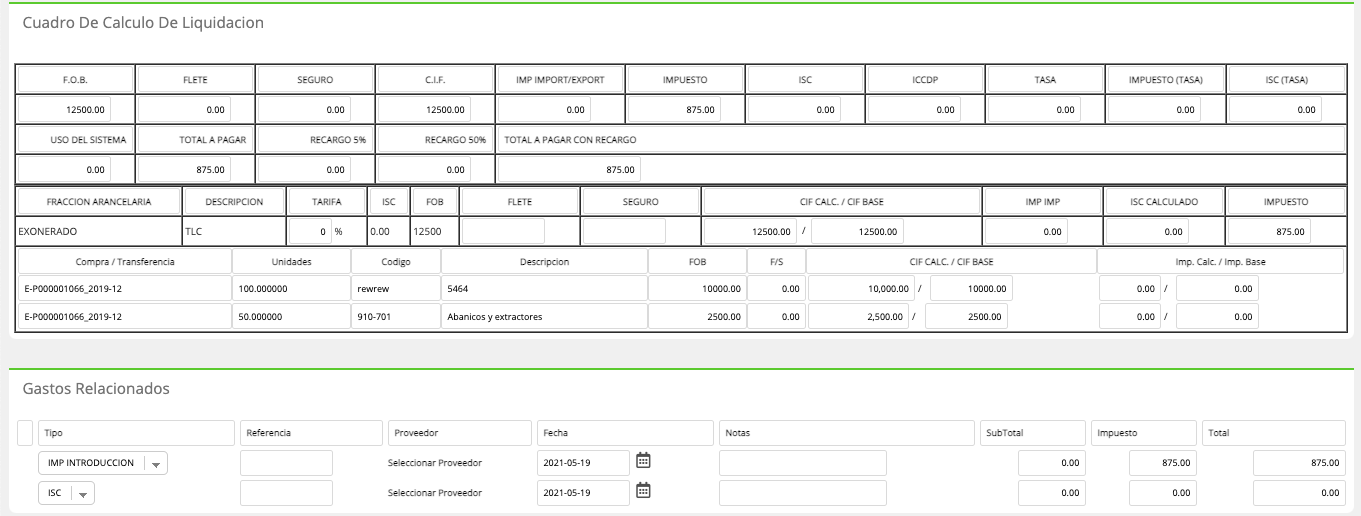Viewport: 1361px width, 516px height.
Task: Select empty SEGURO field in EXONERADO row
Action: click(624, 231)
